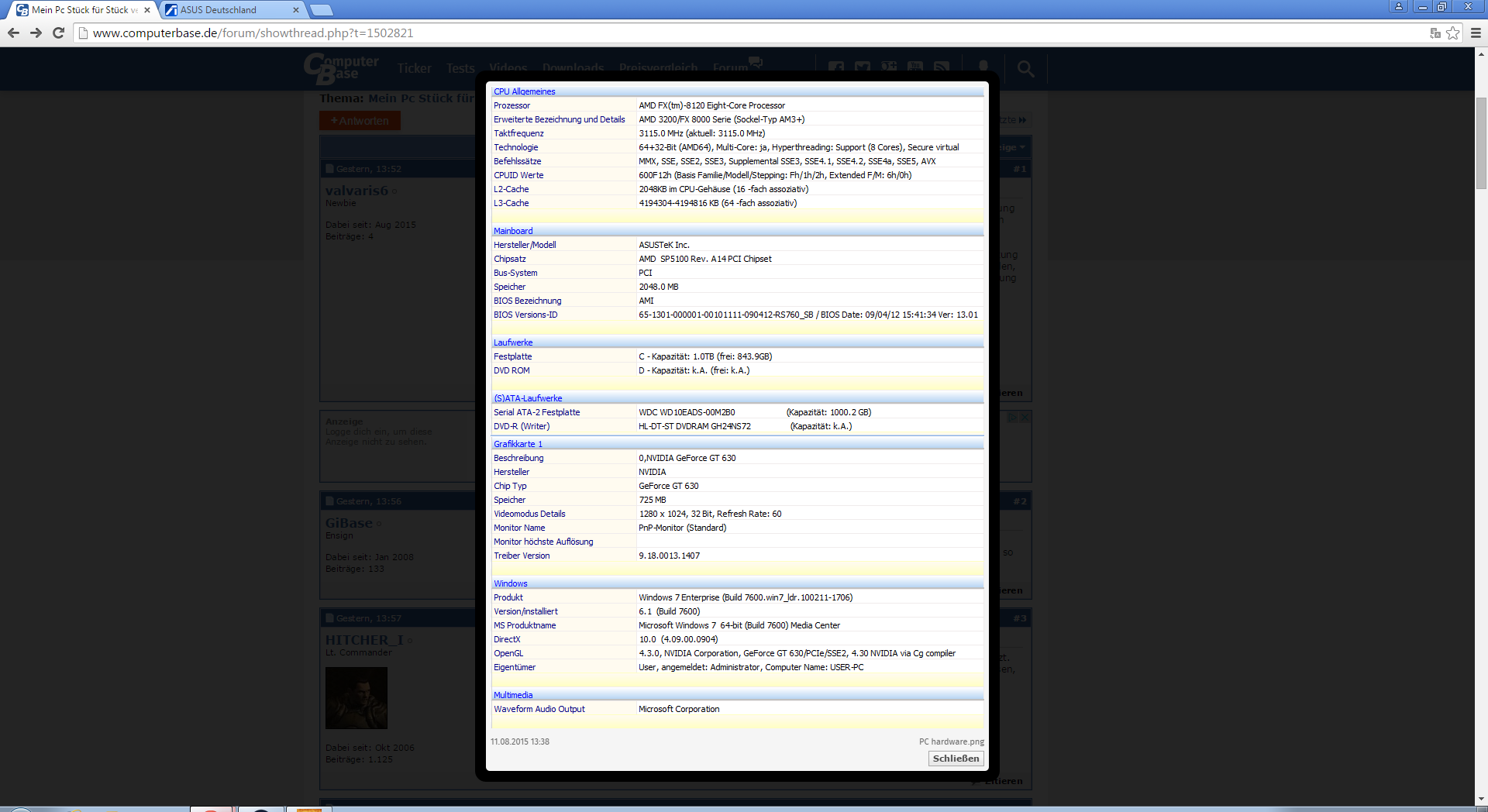Click '0,NVIDIA GeForce GT 630' description value

[x=687, y=458]
